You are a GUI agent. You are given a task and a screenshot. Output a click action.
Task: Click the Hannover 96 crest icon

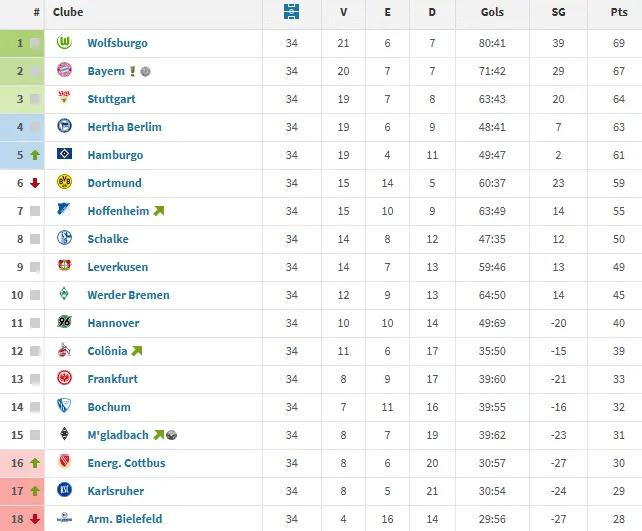coord(64,322)
